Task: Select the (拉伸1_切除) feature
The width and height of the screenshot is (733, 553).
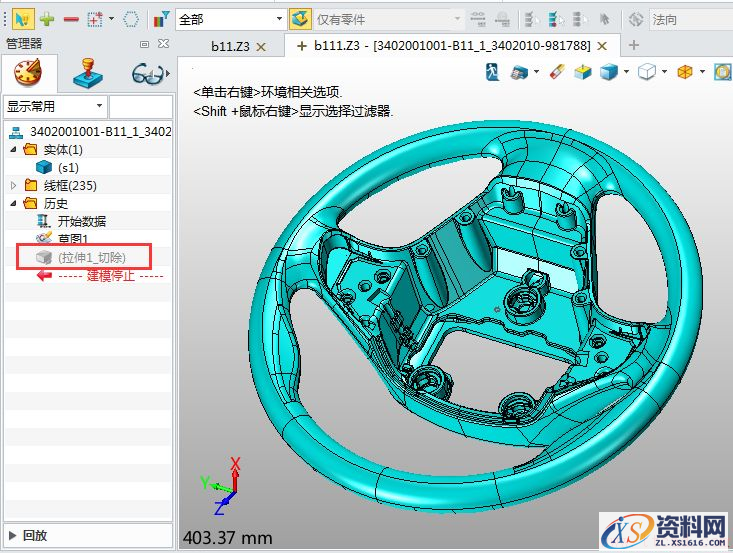Action: click(x=92, y=257)
